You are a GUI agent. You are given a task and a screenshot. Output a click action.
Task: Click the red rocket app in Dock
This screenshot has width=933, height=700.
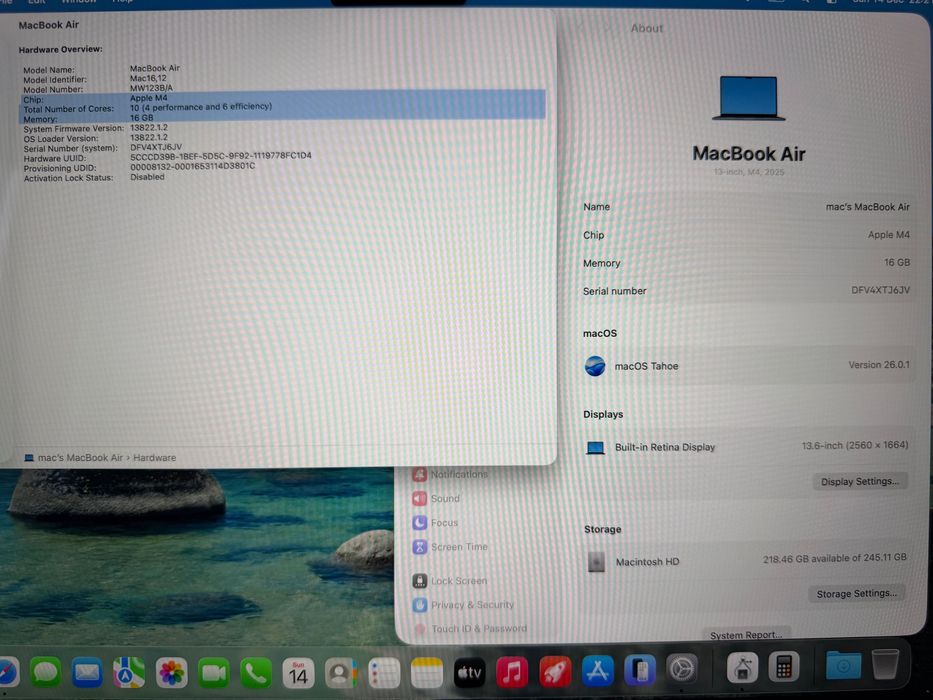coord(555,671)
